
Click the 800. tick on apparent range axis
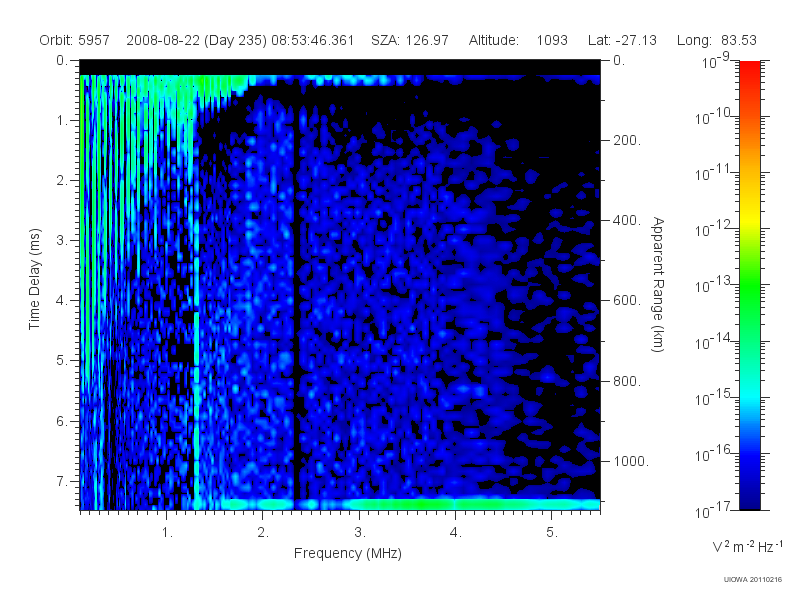[x=627, y=381]
